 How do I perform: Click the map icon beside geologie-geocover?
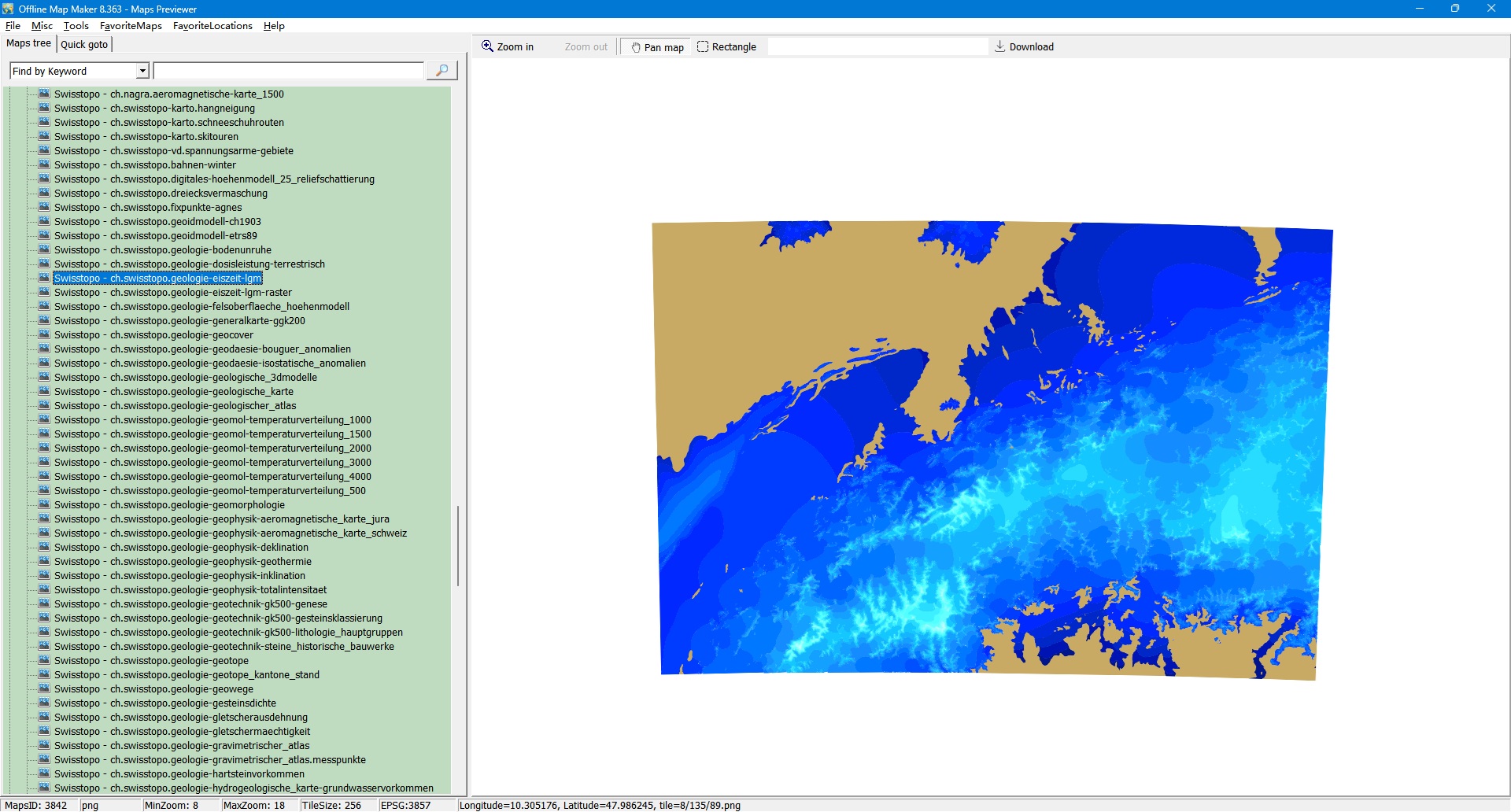point(45,334)
